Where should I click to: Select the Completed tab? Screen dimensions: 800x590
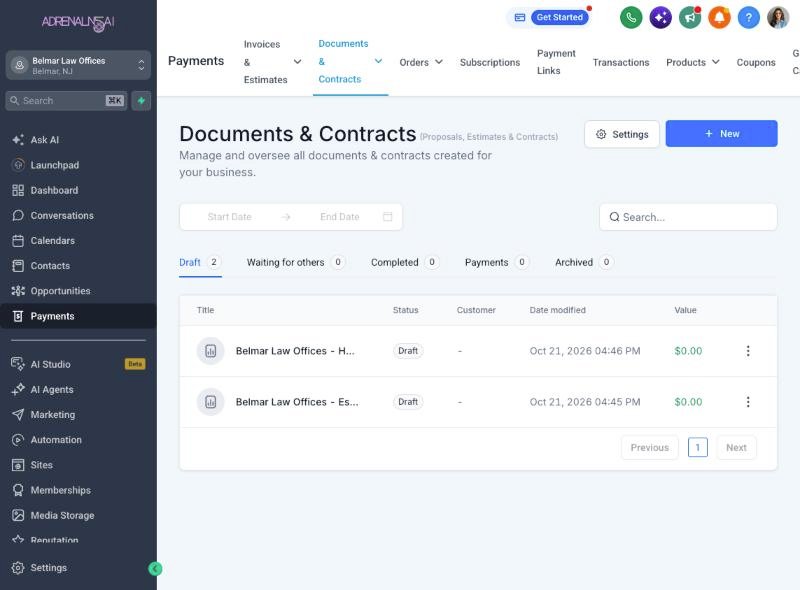[x=405, y=262]
